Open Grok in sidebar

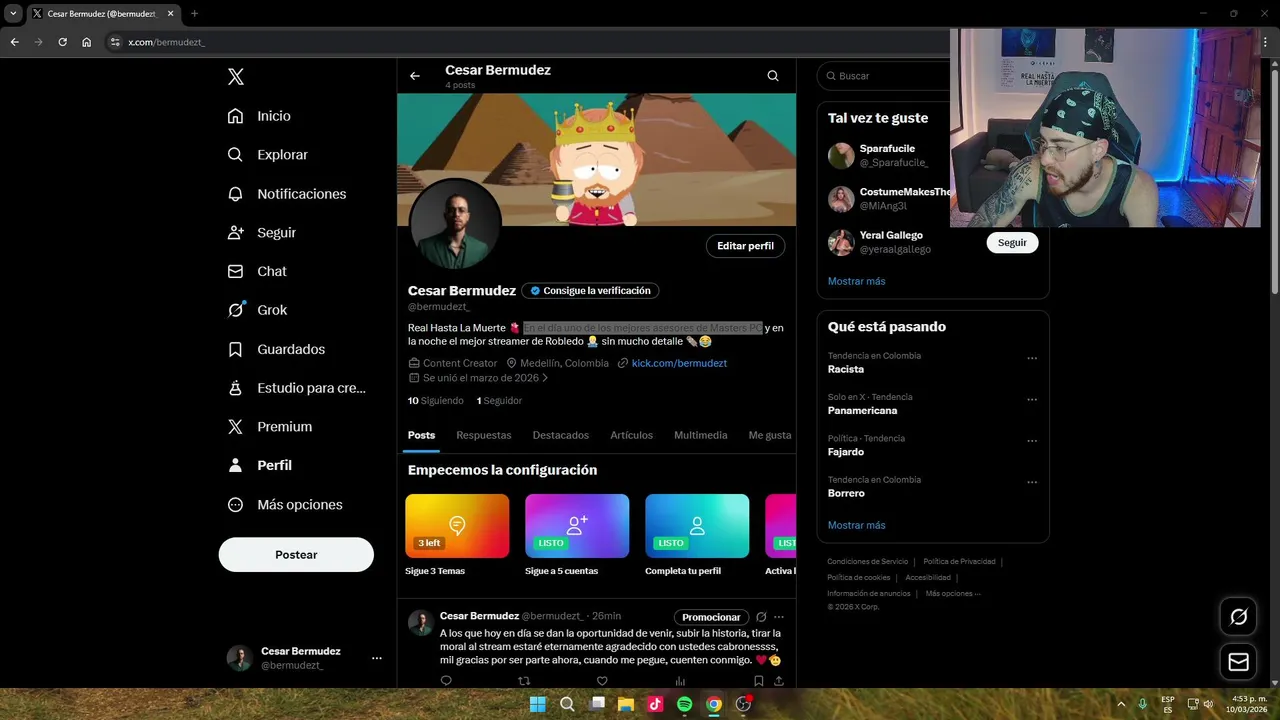257,310
